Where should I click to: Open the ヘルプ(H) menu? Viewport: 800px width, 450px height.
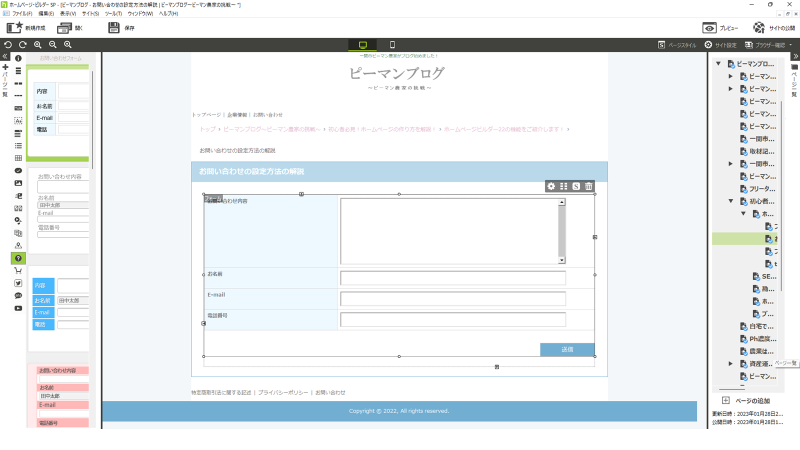coord(168,14)
